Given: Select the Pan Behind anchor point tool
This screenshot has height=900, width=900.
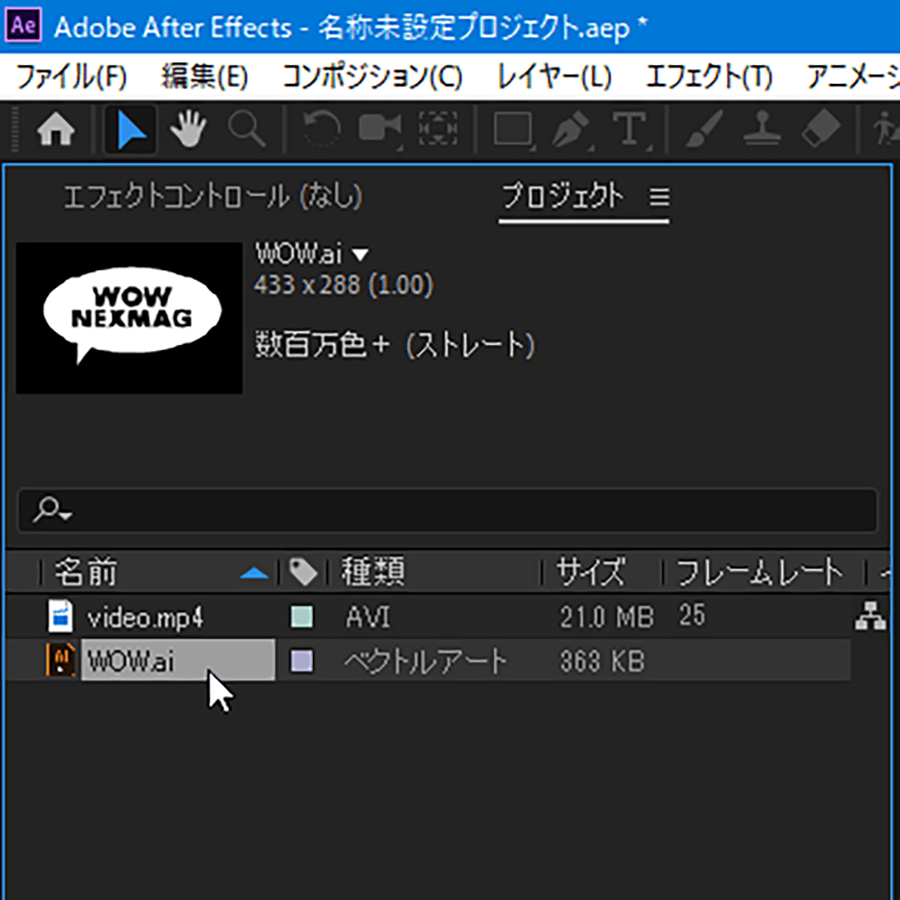Looking at the screenshot, I should point(438,129).
